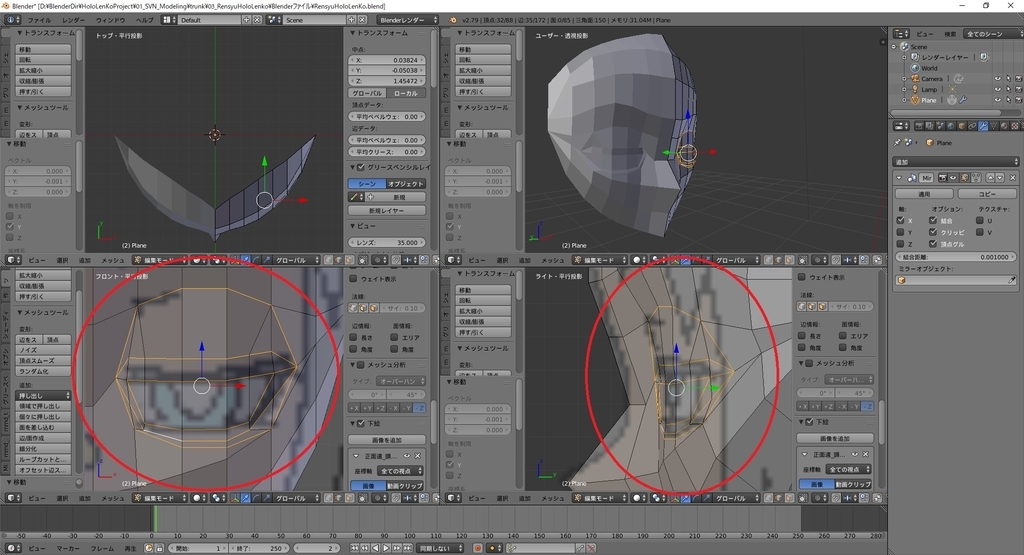Expand the Camera item in outliner tree
This screenshot has width=1024, height=555.
point(904,78)
